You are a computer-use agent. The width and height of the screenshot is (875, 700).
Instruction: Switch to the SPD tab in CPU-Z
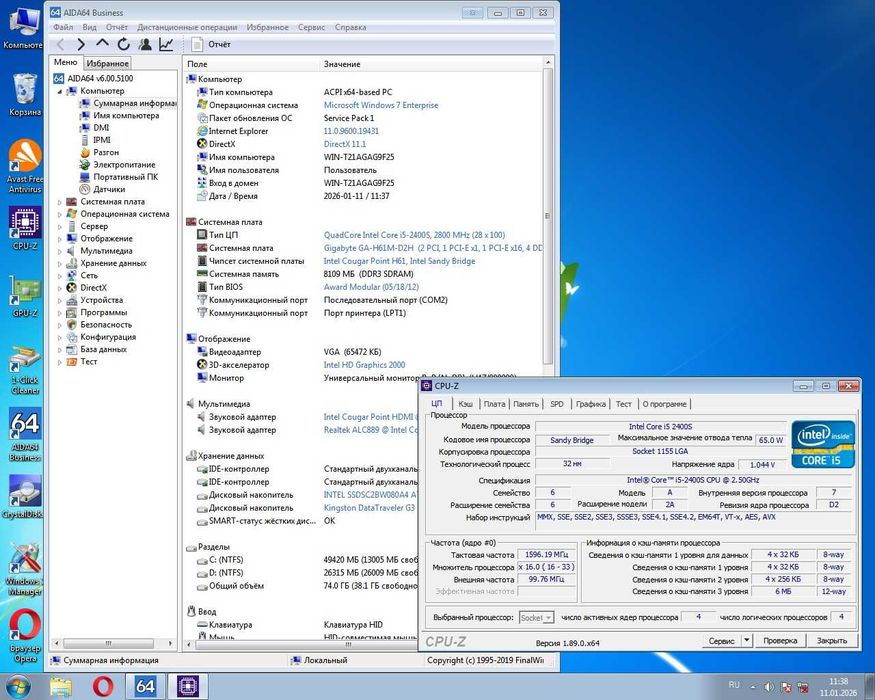[557, 404]
